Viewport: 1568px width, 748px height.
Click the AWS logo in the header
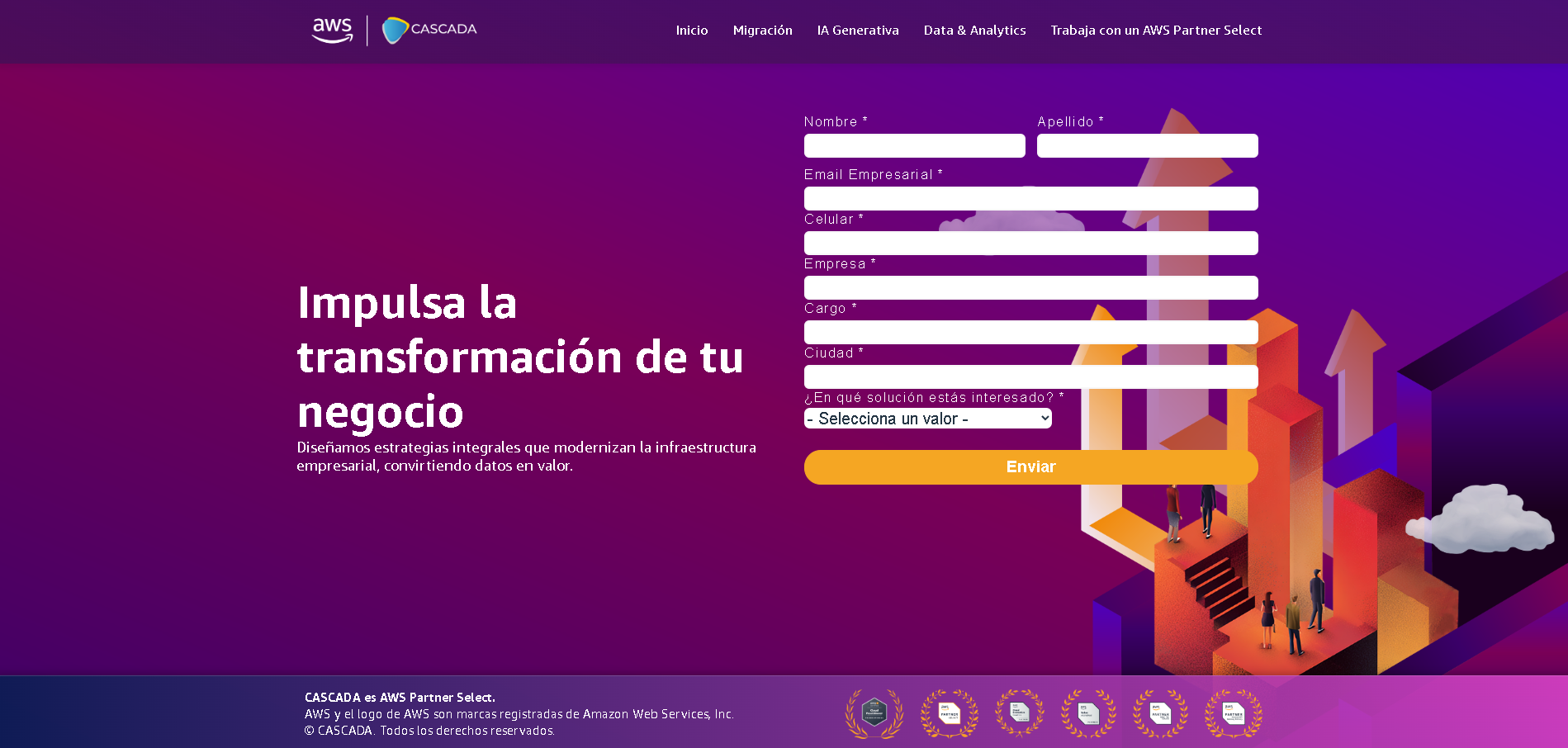click(x=332, y=31)
